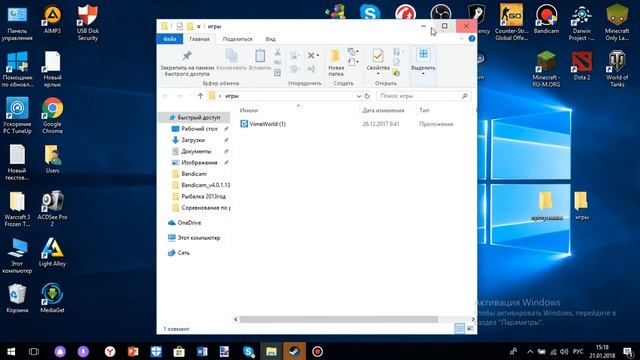Open Рыбалка 2013год folder in sidebar
This screenshot has height=360, width=640.
[x=199, y=197]
